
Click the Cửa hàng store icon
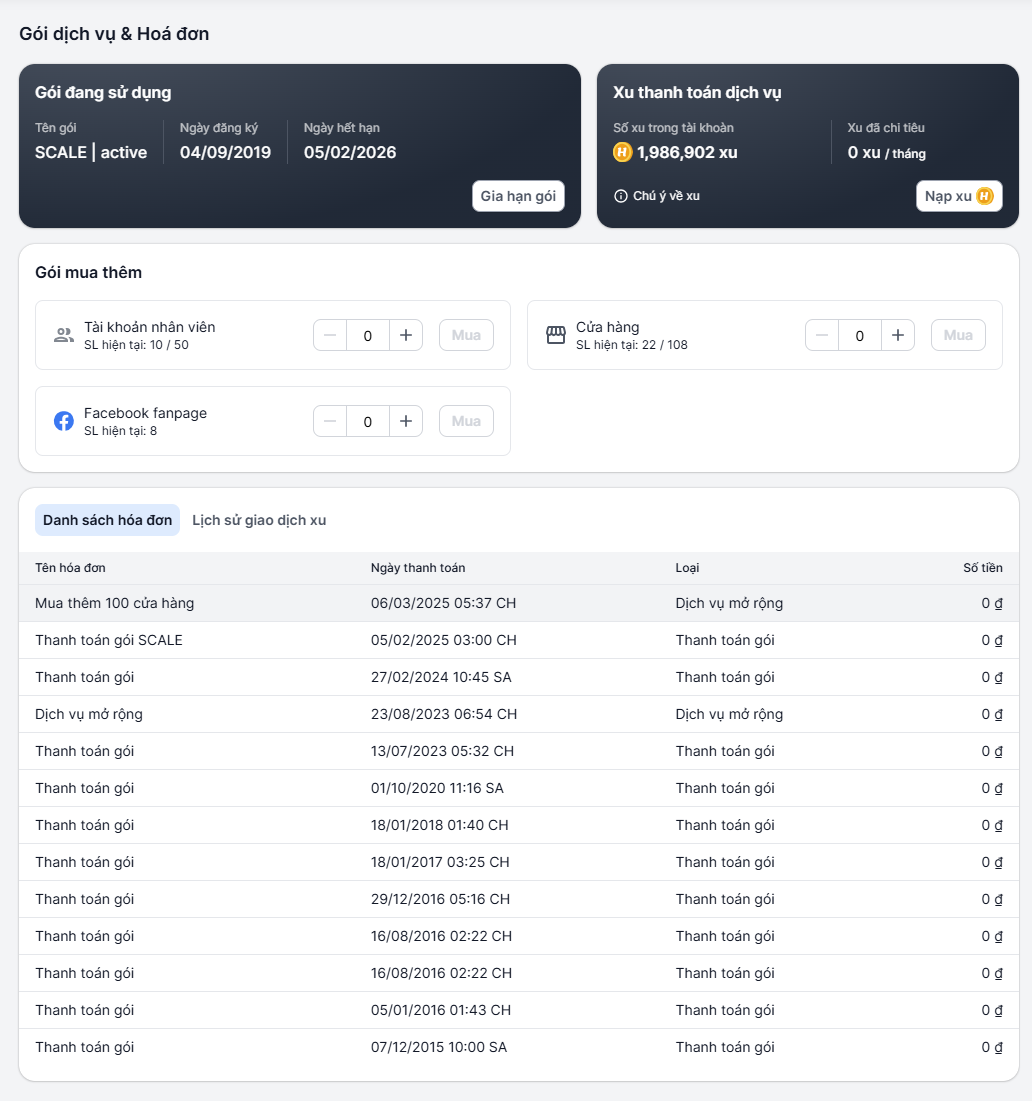pos(556,335)
